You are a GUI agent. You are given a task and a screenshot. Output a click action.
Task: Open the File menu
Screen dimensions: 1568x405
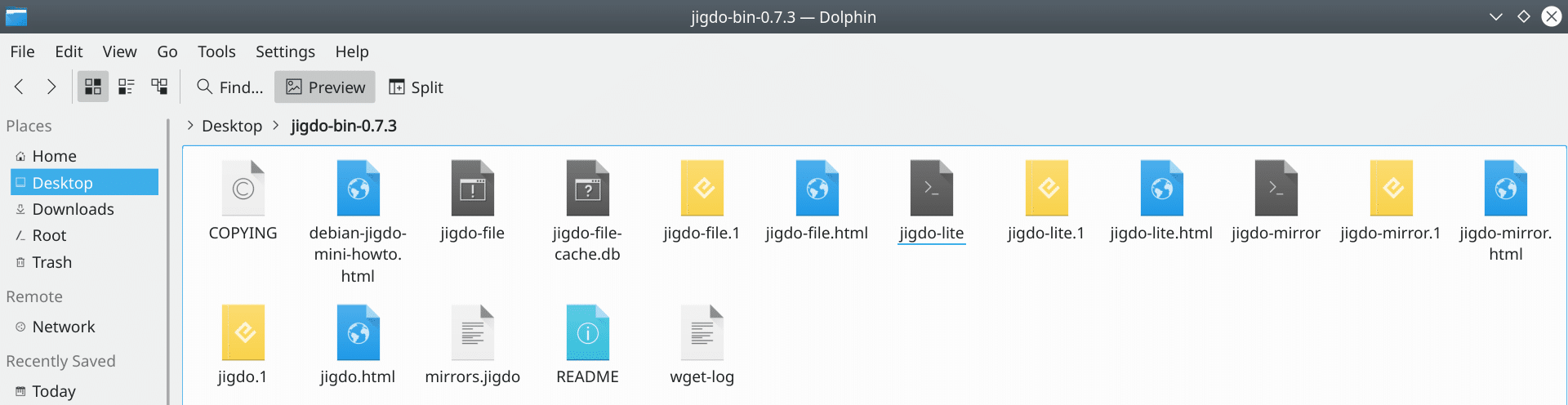[23, 51]
